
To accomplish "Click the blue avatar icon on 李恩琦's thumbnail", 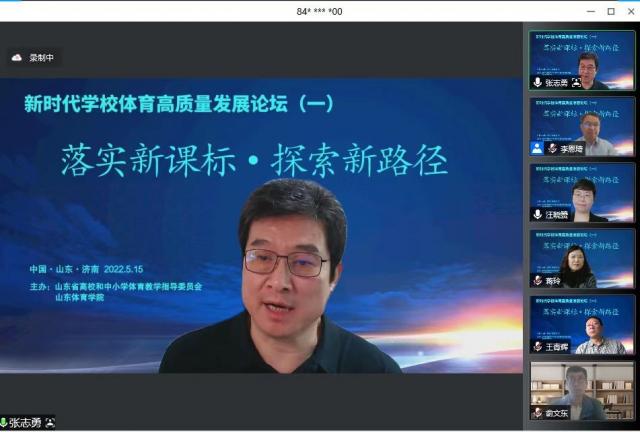I will (x=537, y=148).
